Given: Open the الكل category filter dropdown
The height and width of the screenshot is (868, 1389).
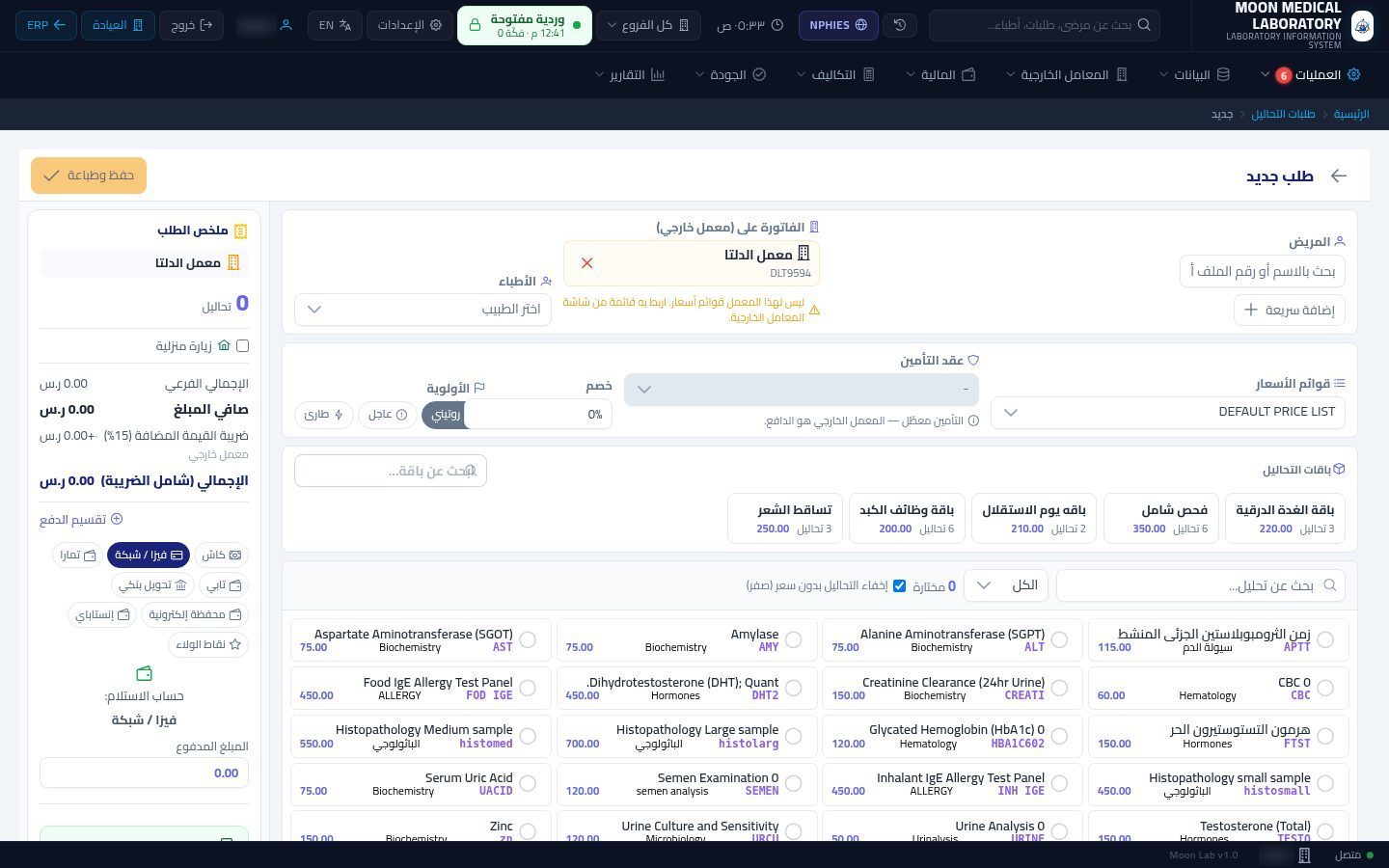Looking at the screenshot, I should [x=1005, y=585].
